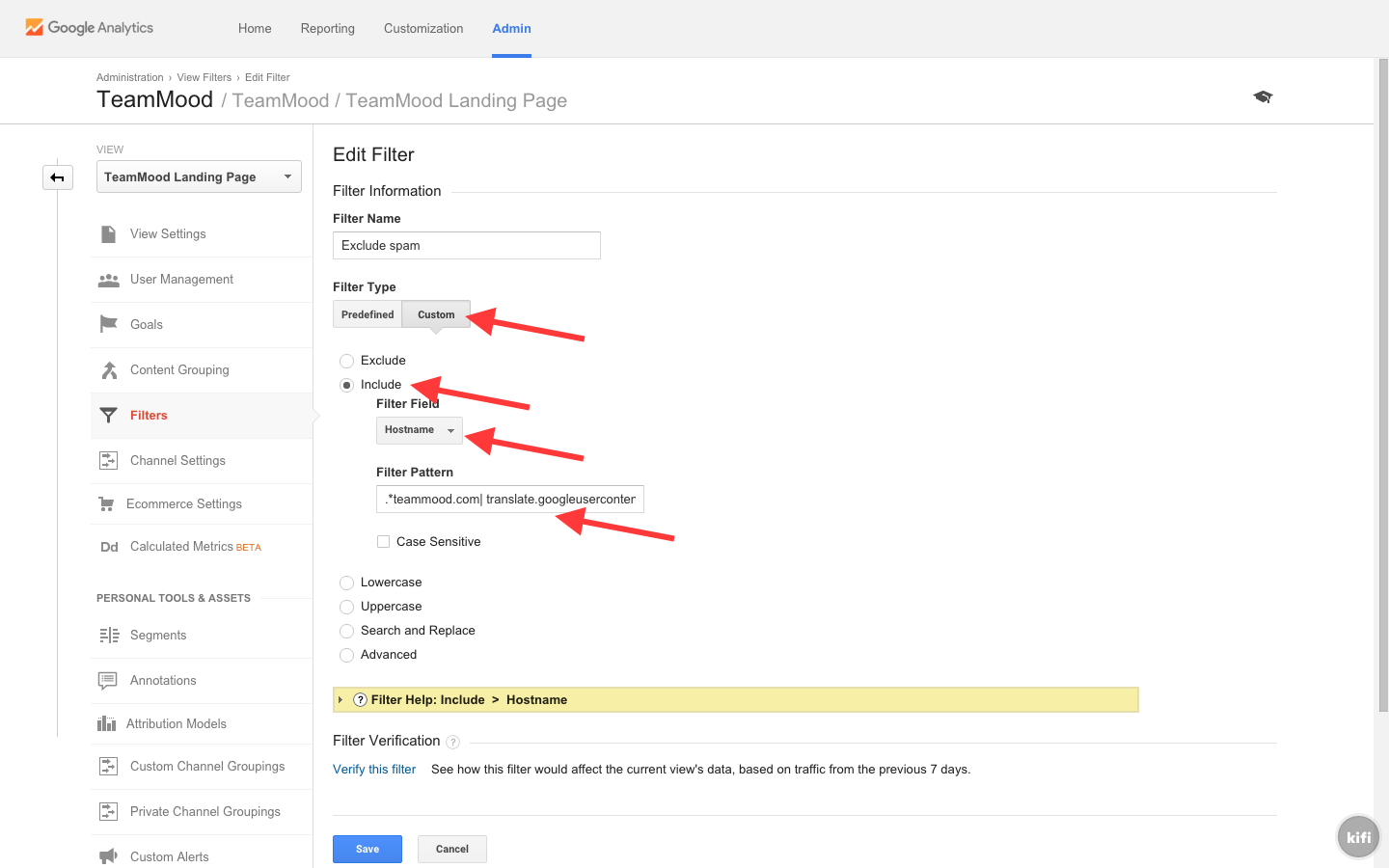Go to View Filters breadcrumb
Viewport: 1389px width, 868px height.
[x=204, y=77]
